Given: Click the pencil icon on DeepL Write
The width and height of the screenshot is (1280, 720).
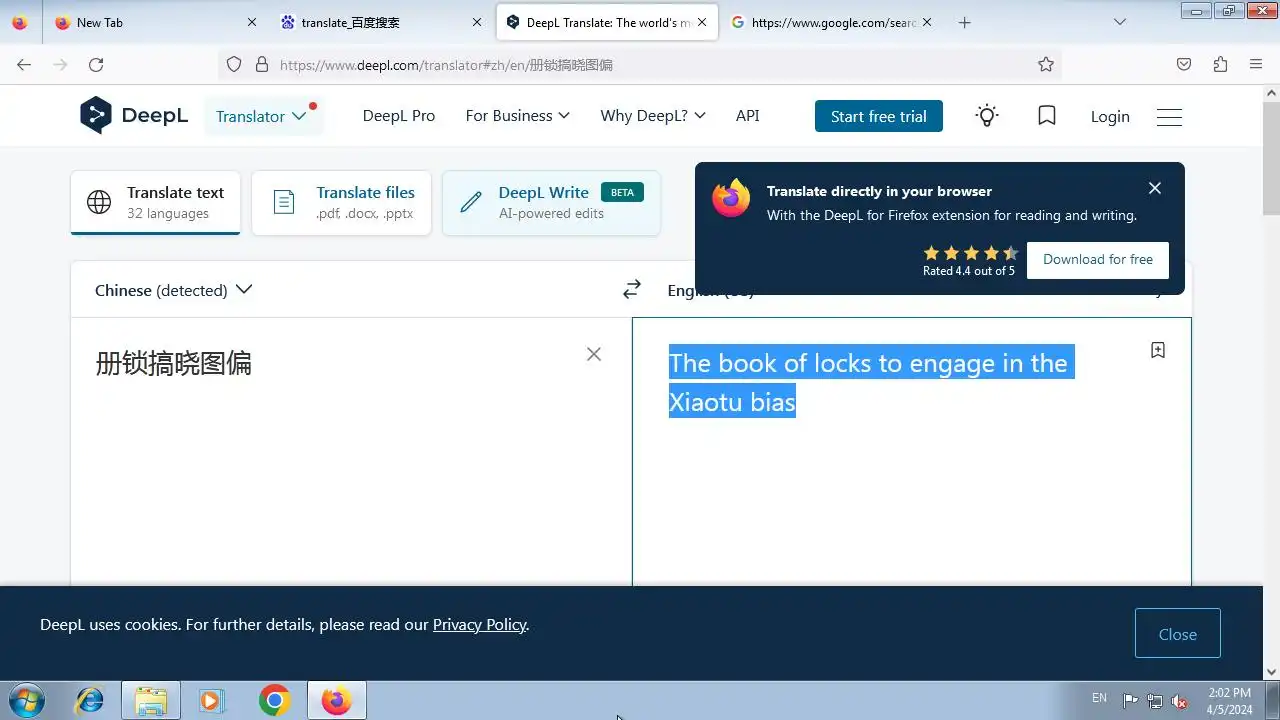Looking at the screenshot, I should click(x=471, y=202).
